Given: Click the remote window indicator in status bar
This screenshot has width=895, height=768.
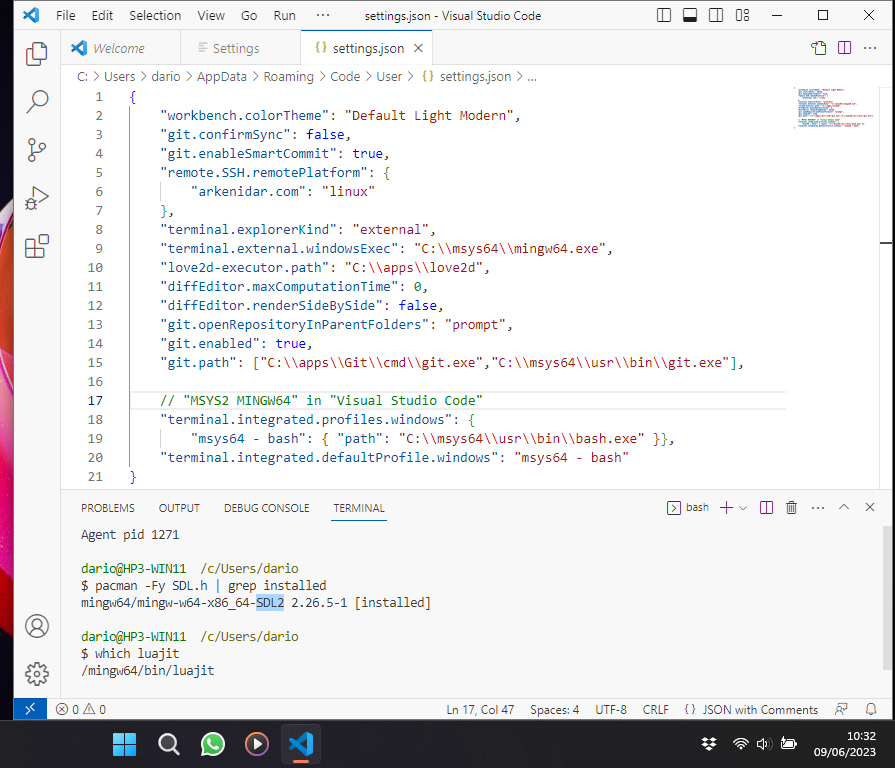Looking at the screenshot, I should tap(30, 709).
